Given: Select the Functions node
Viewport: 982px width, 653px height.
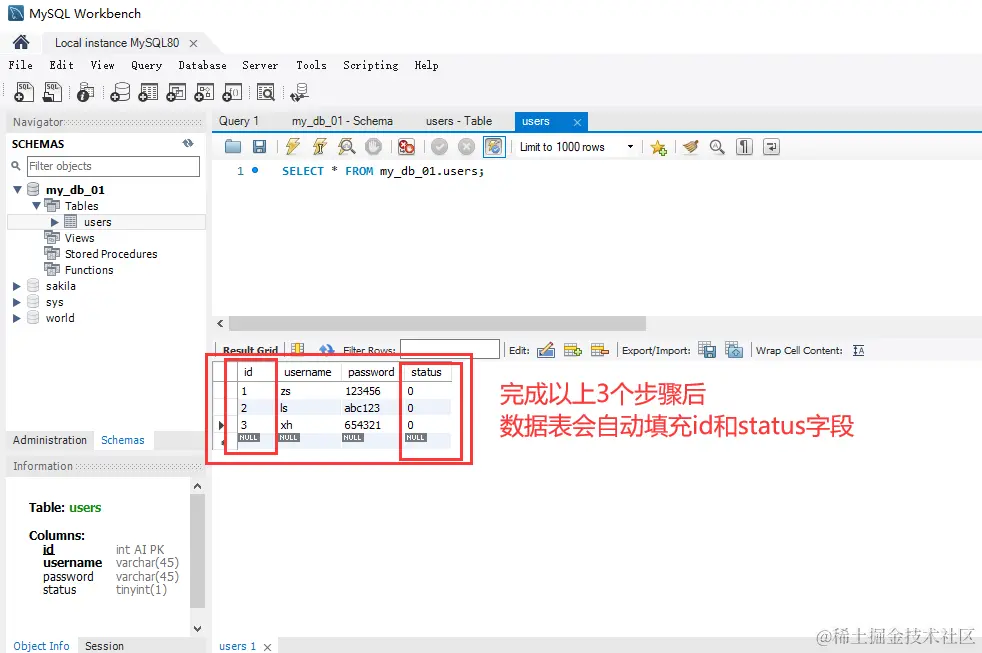Looking at the screenshot, I should click(89, 270).
